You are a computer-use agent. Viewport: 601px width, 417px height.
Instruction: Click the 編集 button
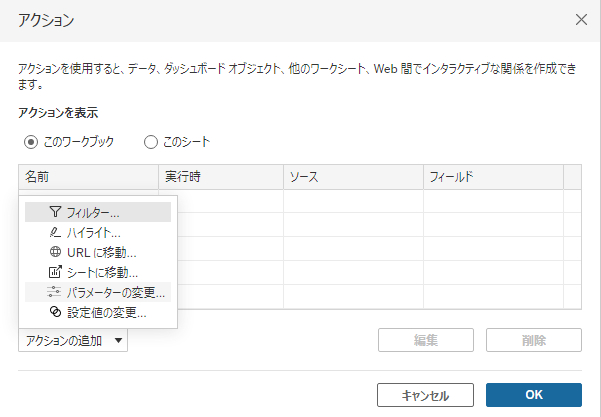(x=426, y=340)
